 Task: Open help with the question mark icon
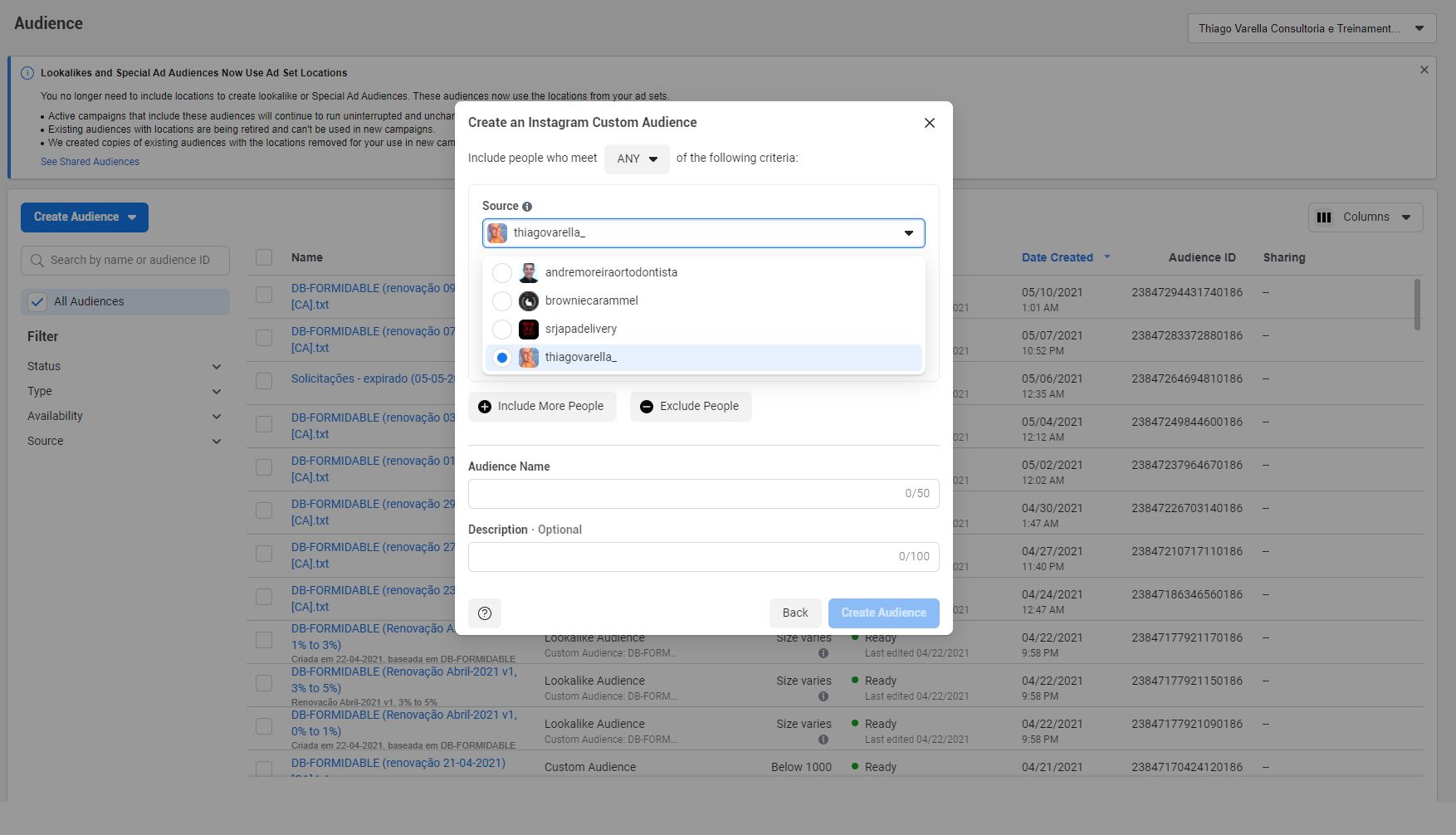point(485,613)
